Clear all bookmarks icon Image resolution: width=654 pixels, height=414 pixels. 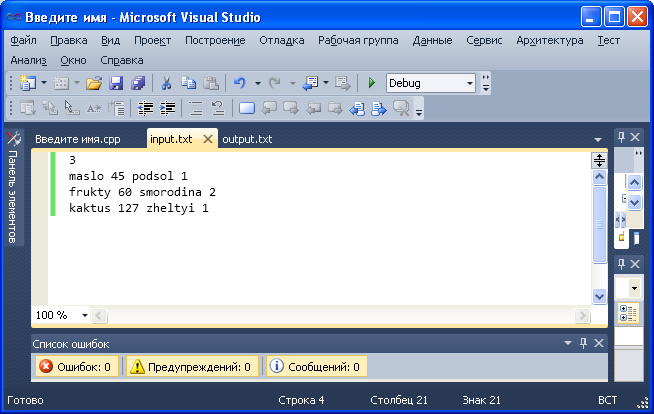401,109
